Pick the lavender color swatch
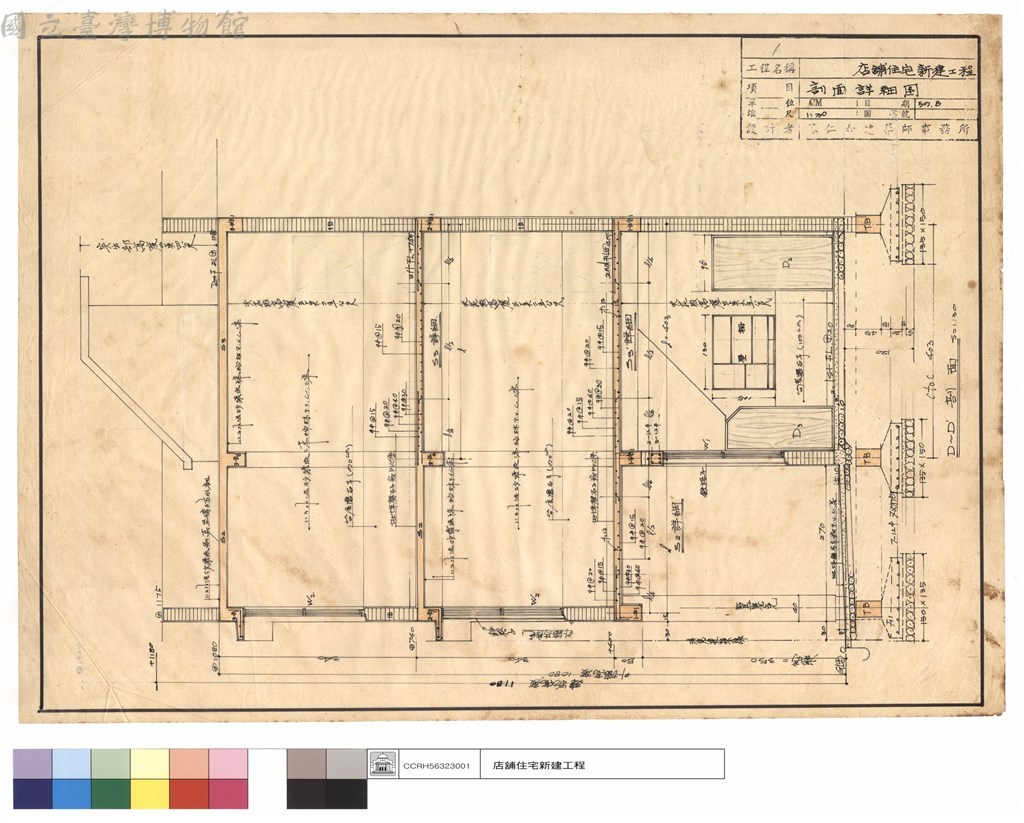 tap(33, 764)
